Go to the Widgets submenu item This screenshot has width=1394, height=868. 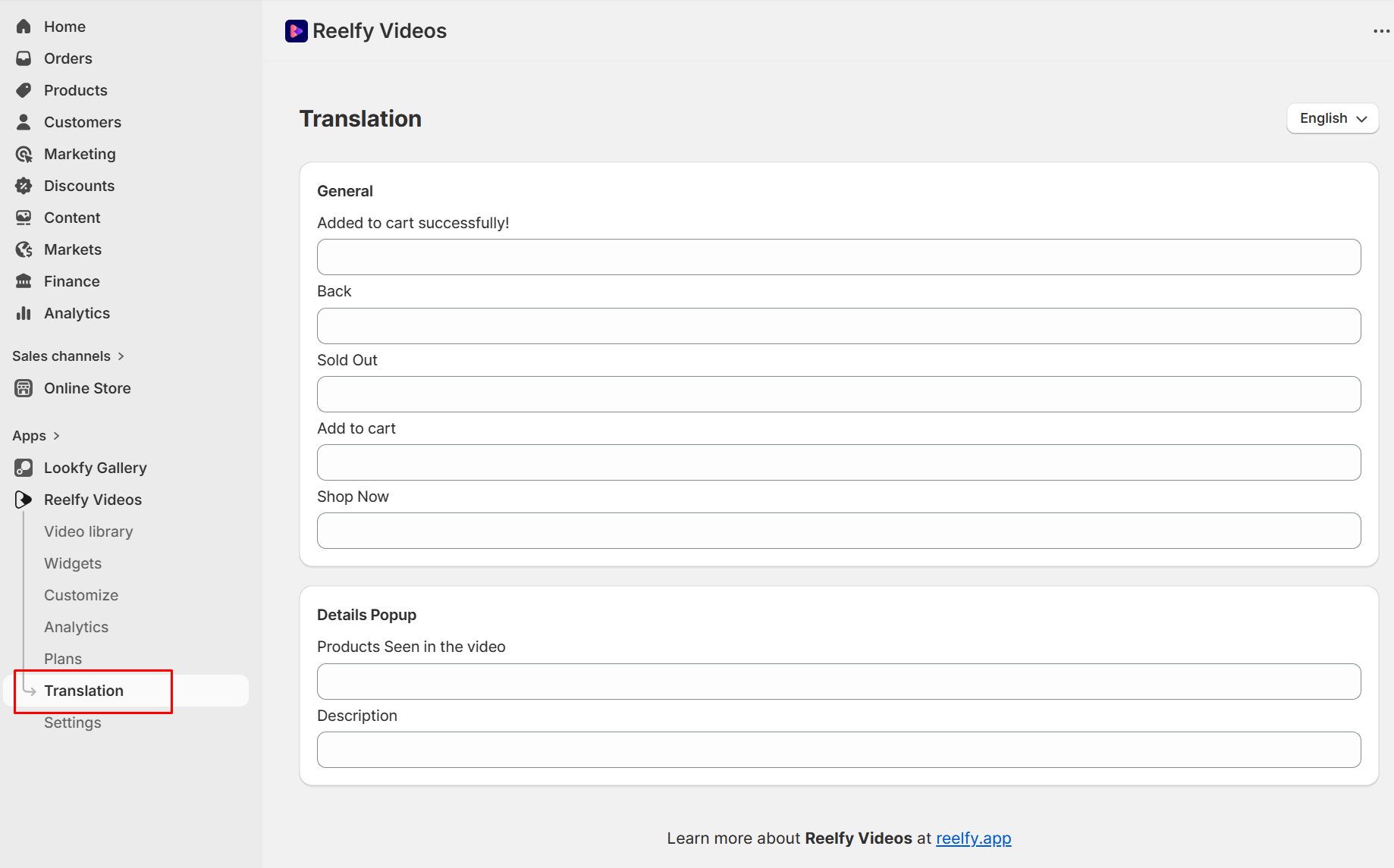click(73, 563)
